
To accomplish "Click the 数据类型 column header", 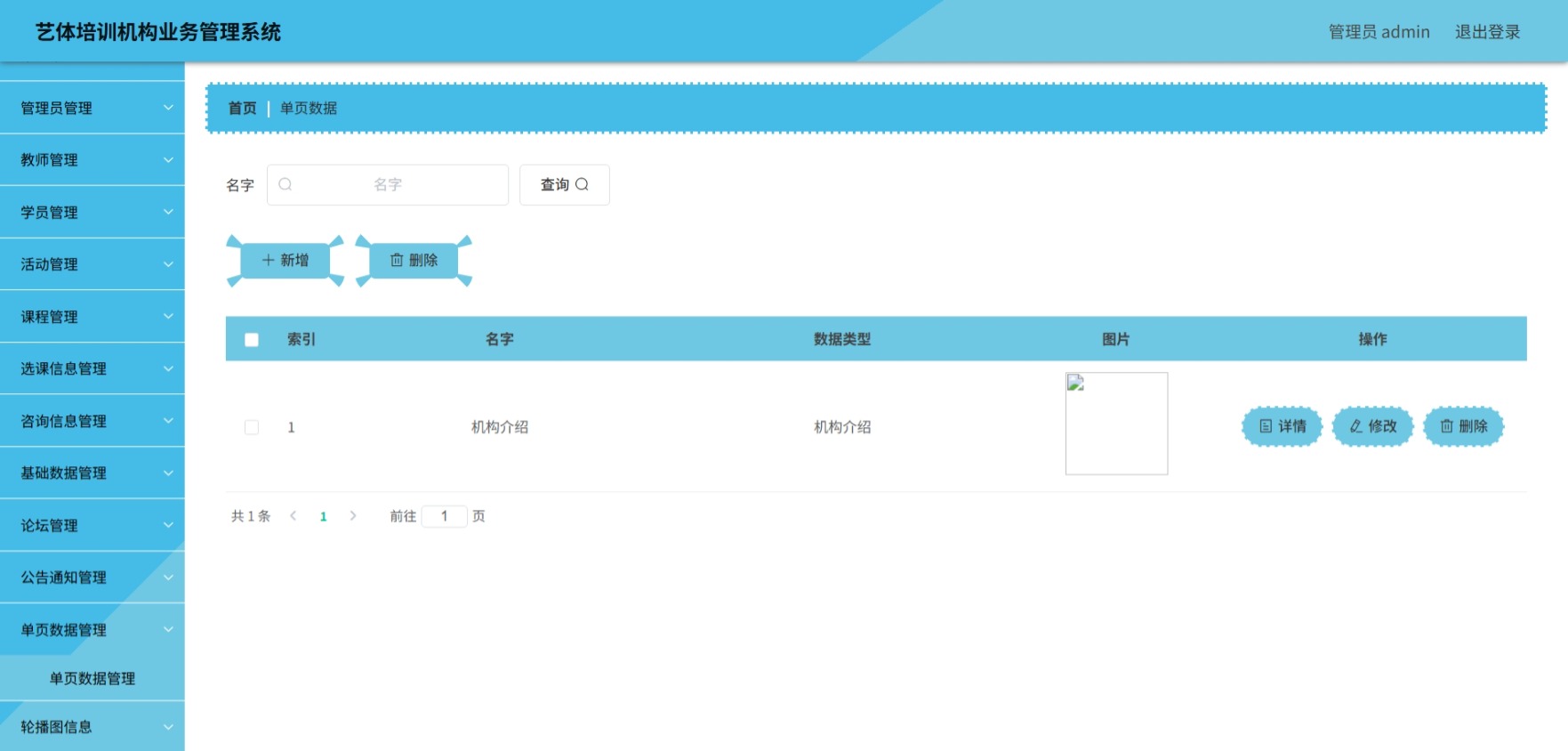I will coord(842,339).
